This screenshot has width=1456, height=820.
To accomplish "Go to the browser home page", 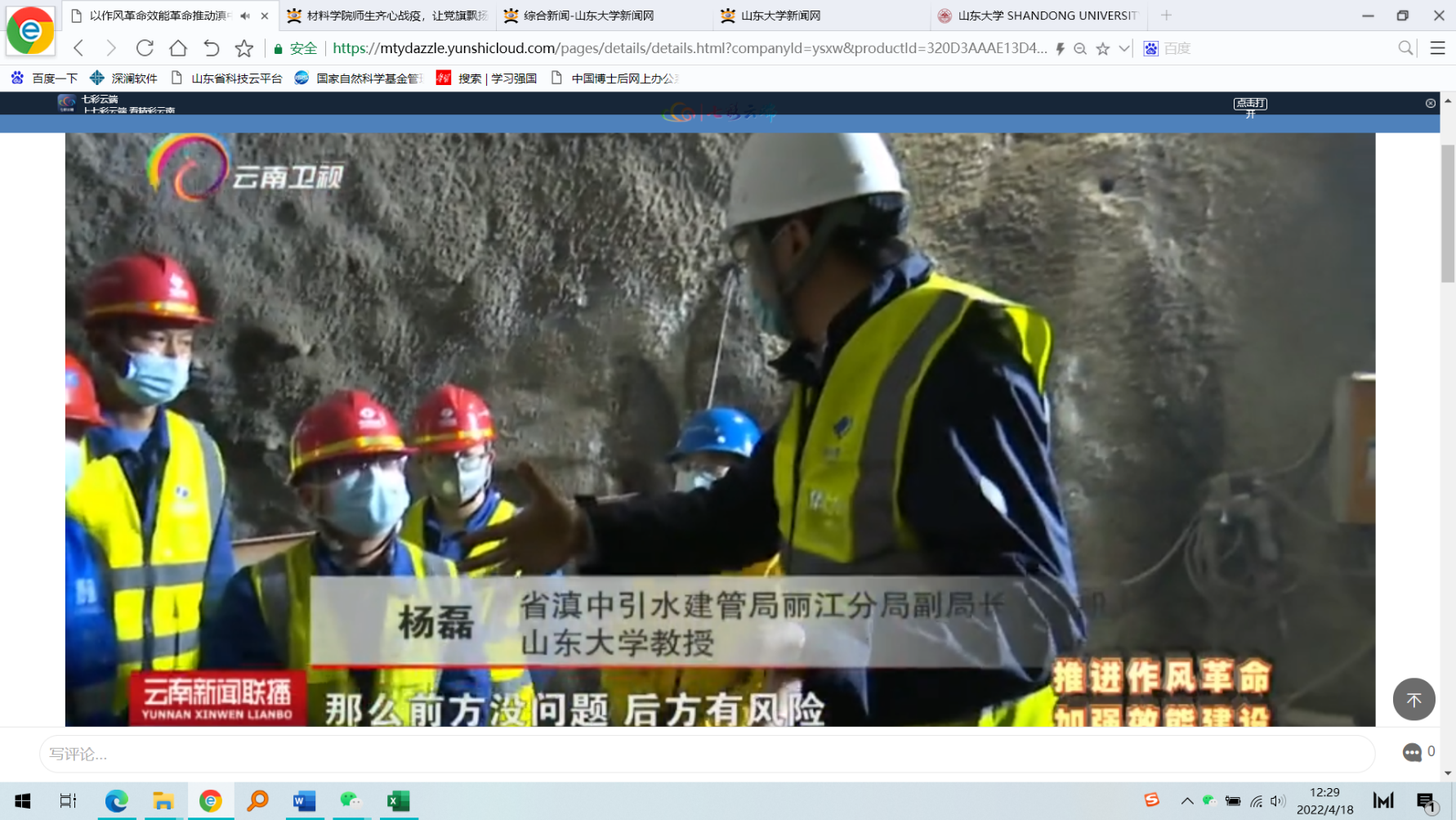I will click(x=178, y=48).
